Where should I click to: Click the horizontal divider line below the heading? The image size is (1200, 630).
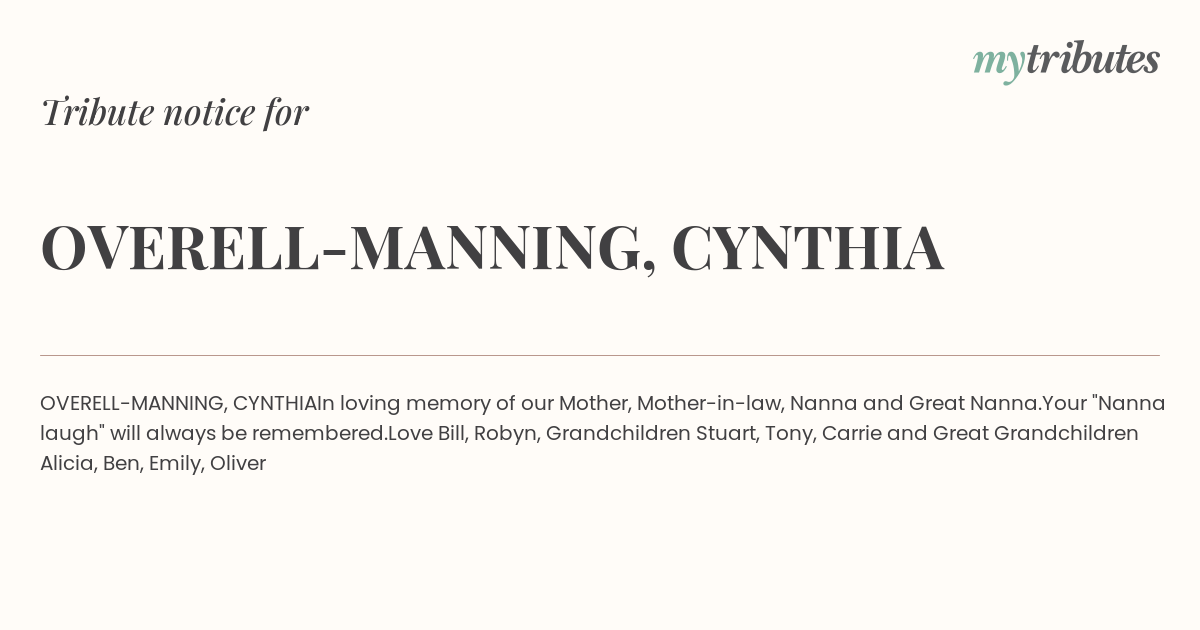click(x=600, y=355)
